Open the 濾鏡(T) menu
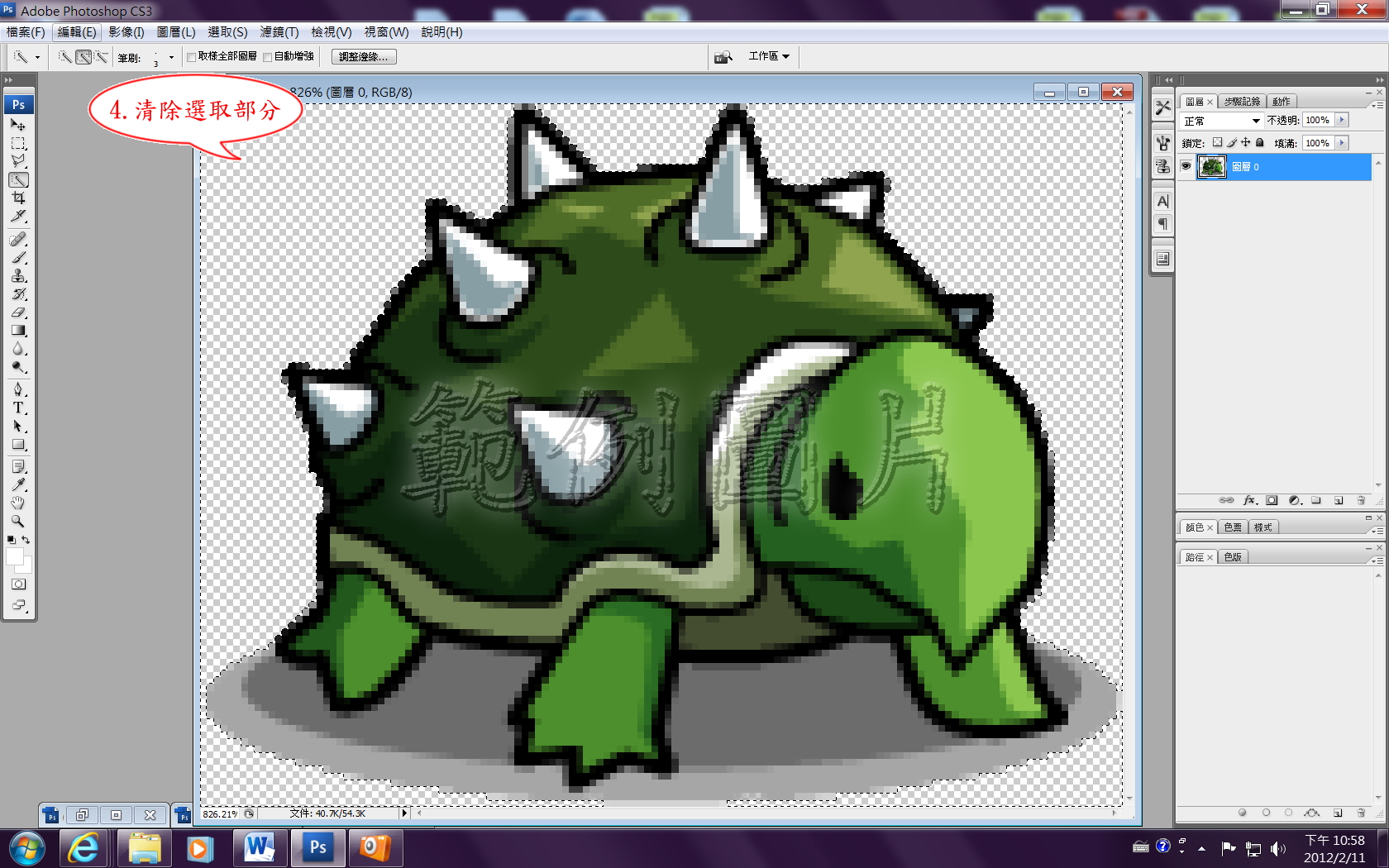Image resolution: width=1389 pixels, height=868 pixels. click(x=279, y=32)
